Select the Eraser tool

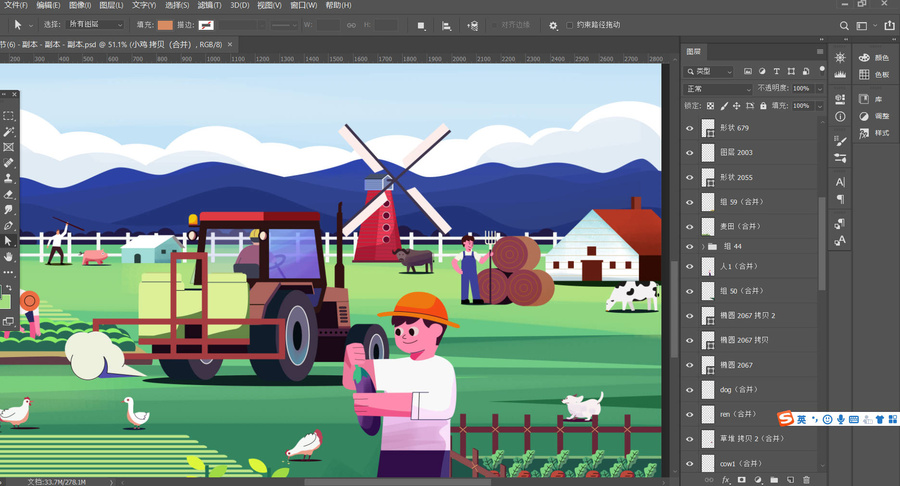point(9,195)
